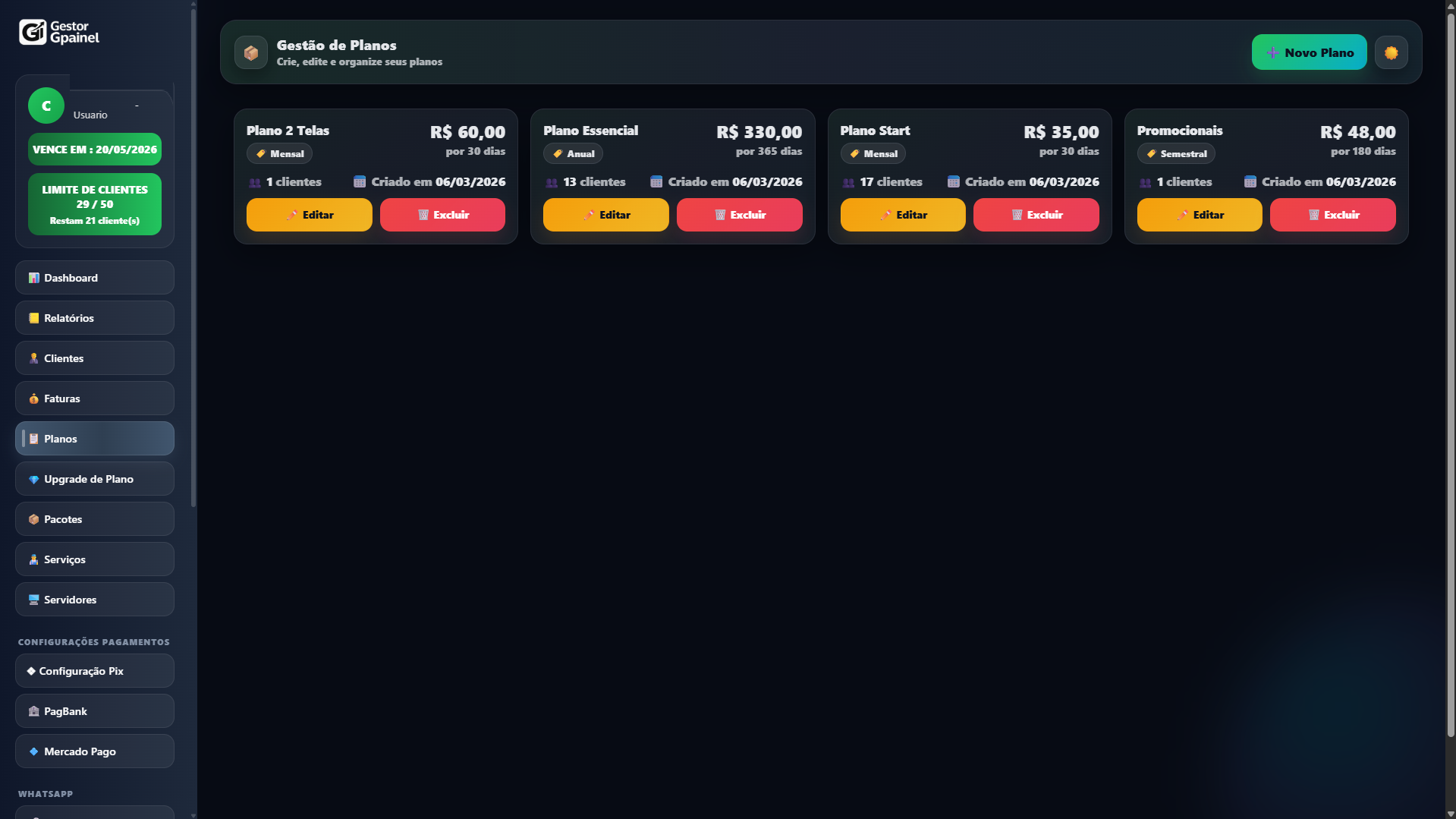Open Relatórios in the sidebar
This screenshot has width=1456, height=819.
coord(95,318)
